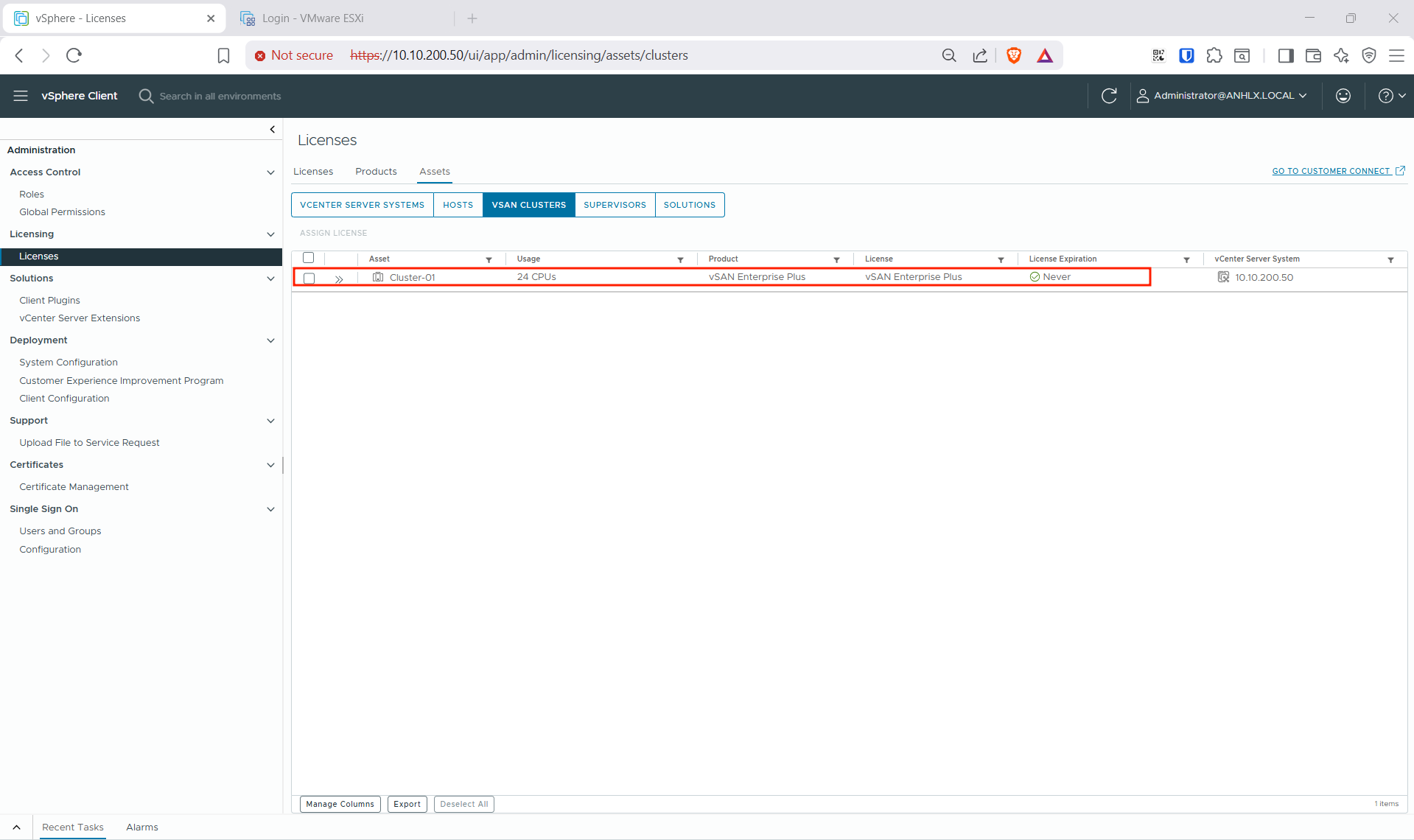The height and width of the screenshot is (840, 1414).
Task: Open browser zoom magnifier icon in address bar
Action: [949, 55]
